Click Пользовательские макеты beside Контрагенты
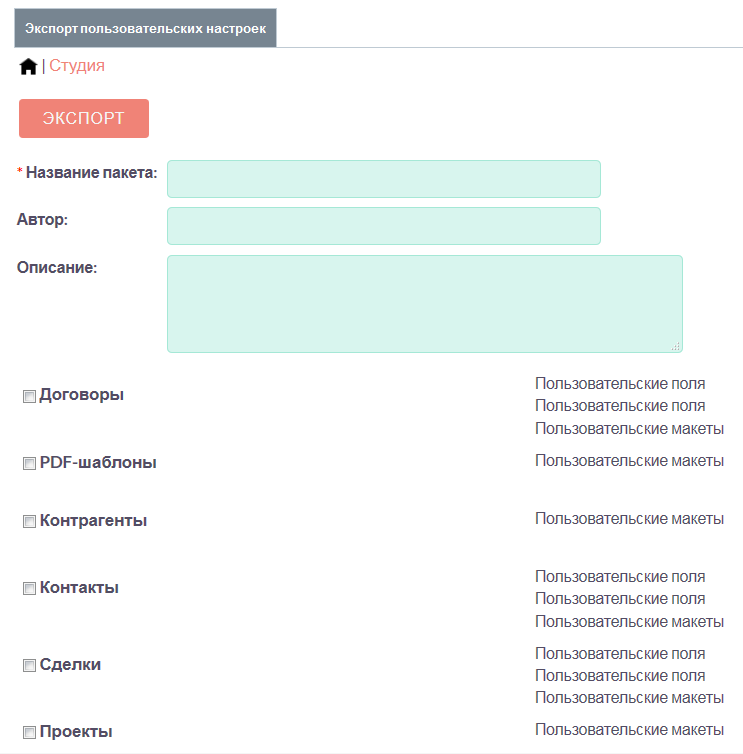This screenshot has width=743, height=754. coord(630,518)
